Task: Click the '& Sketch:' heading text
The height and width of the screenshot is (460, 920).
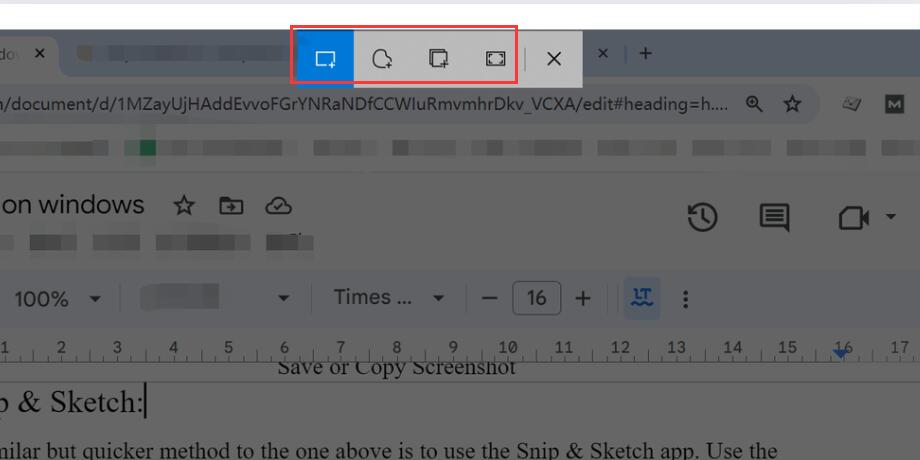Action: [80, 402]
